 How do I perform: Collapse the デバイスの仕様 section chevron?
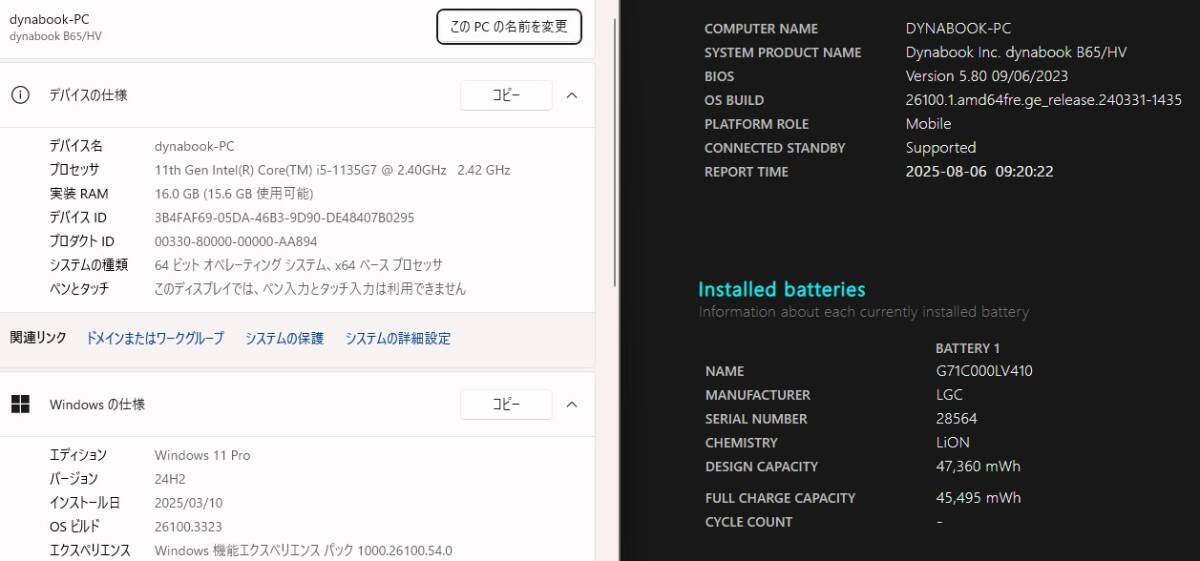click(x=572, y=95)
